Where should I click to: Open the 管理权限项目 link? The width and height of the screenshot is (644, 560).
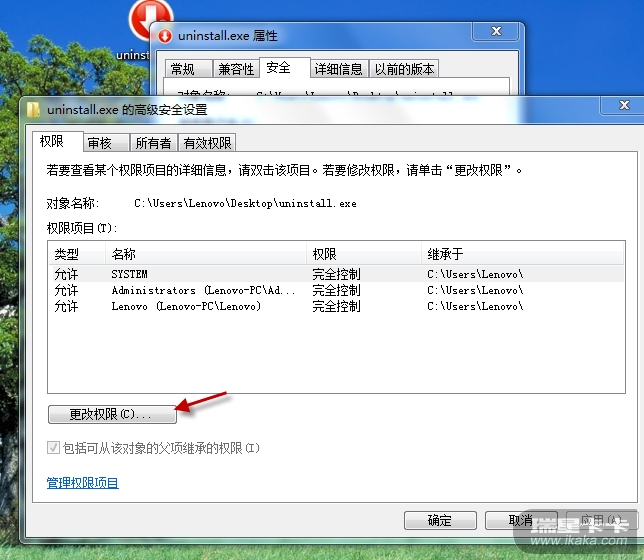[x=83, y=483]
